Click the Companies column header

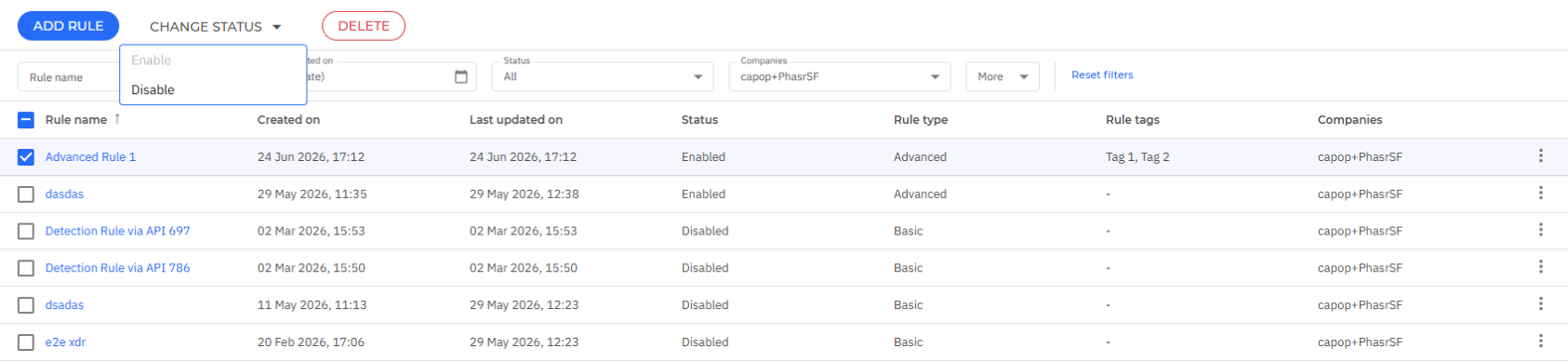[1349, 119]
